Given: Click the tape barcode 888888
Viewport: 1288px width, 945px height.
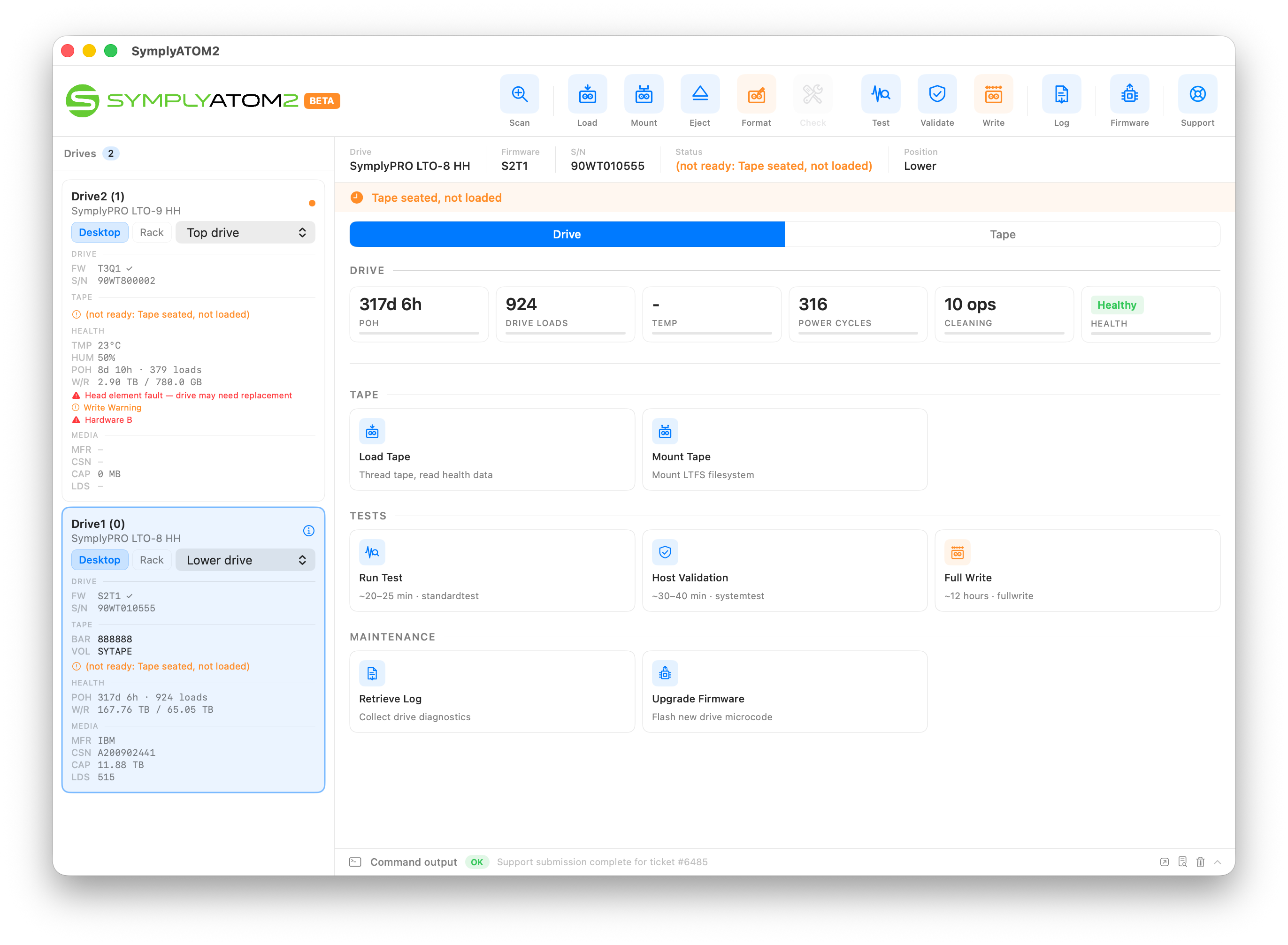Looking at the screenshot, I should point(115,639).
